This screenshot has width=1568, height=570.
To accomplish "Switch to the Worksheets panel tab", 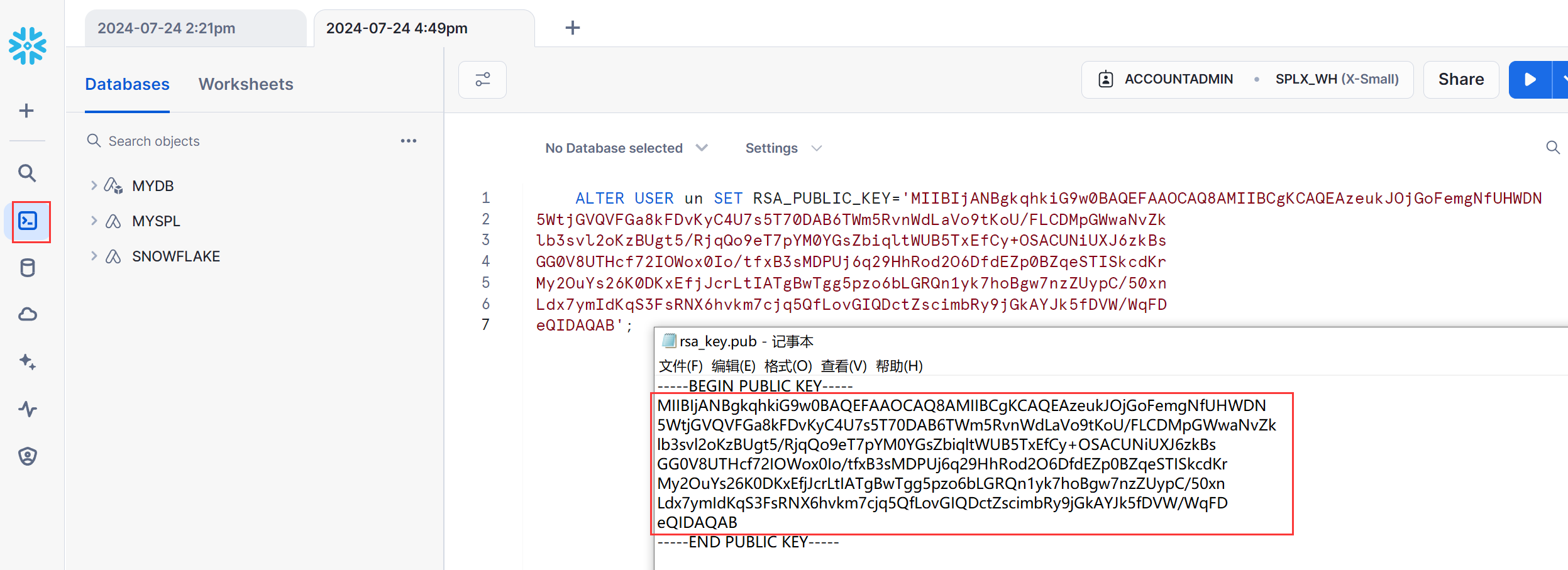I will point(246,84).
